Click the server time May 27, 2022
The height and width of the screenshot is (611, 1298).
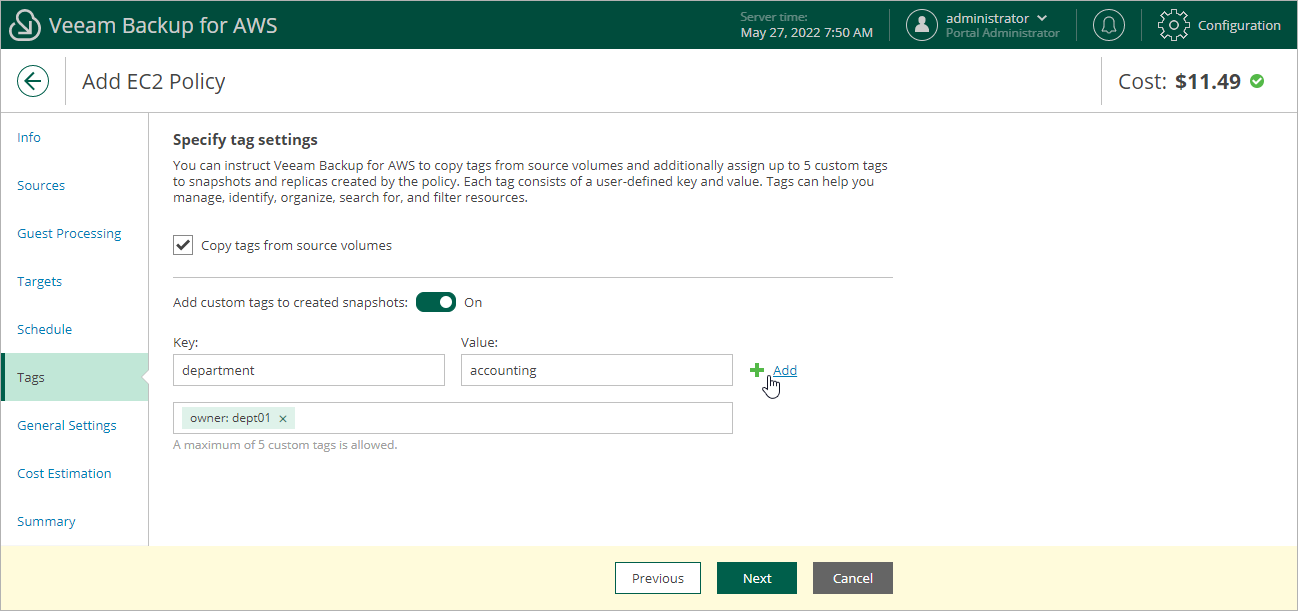click(x=807, y=32)
